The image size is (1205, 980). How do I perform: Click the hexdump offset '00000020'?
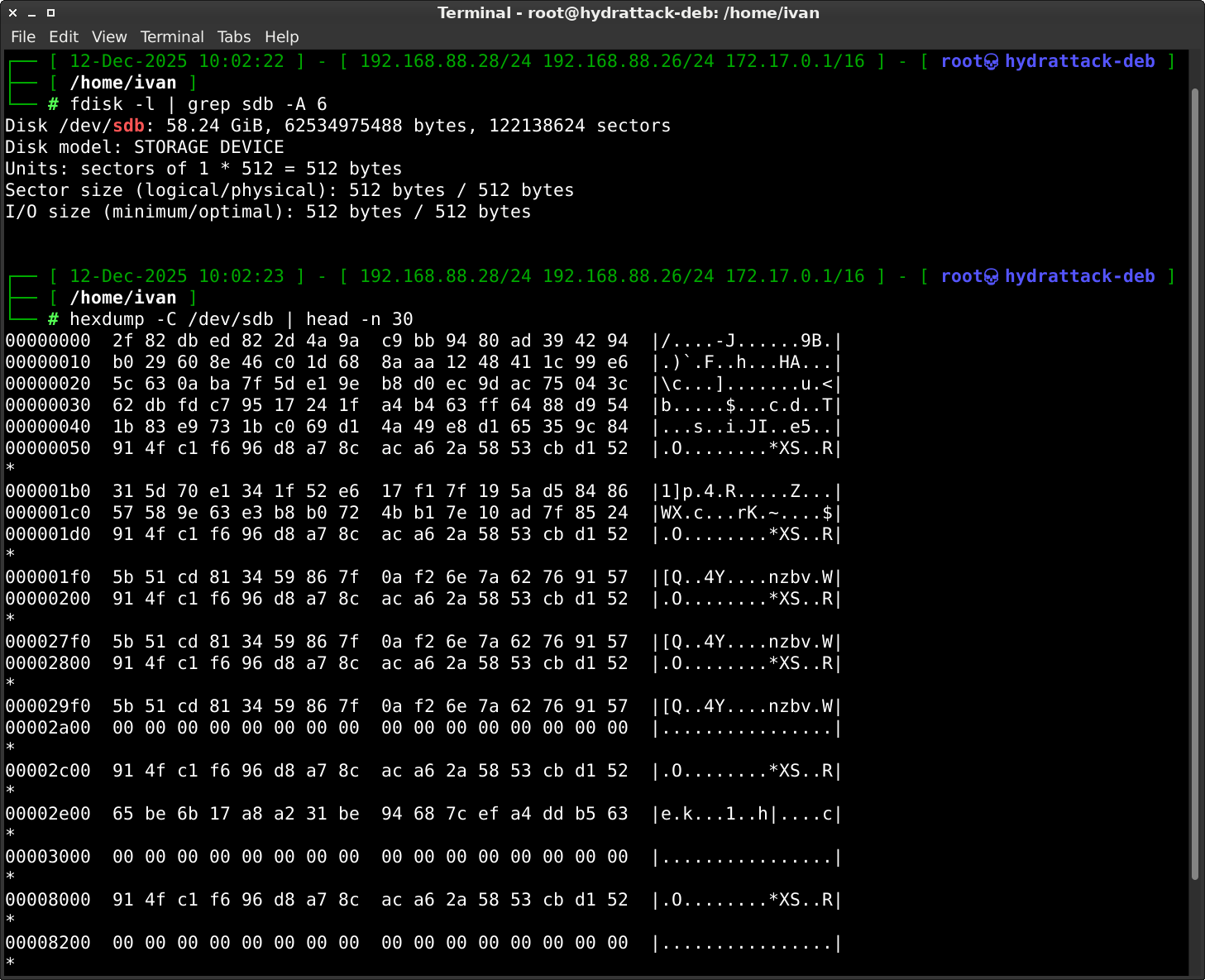click(x=48, y=384)
